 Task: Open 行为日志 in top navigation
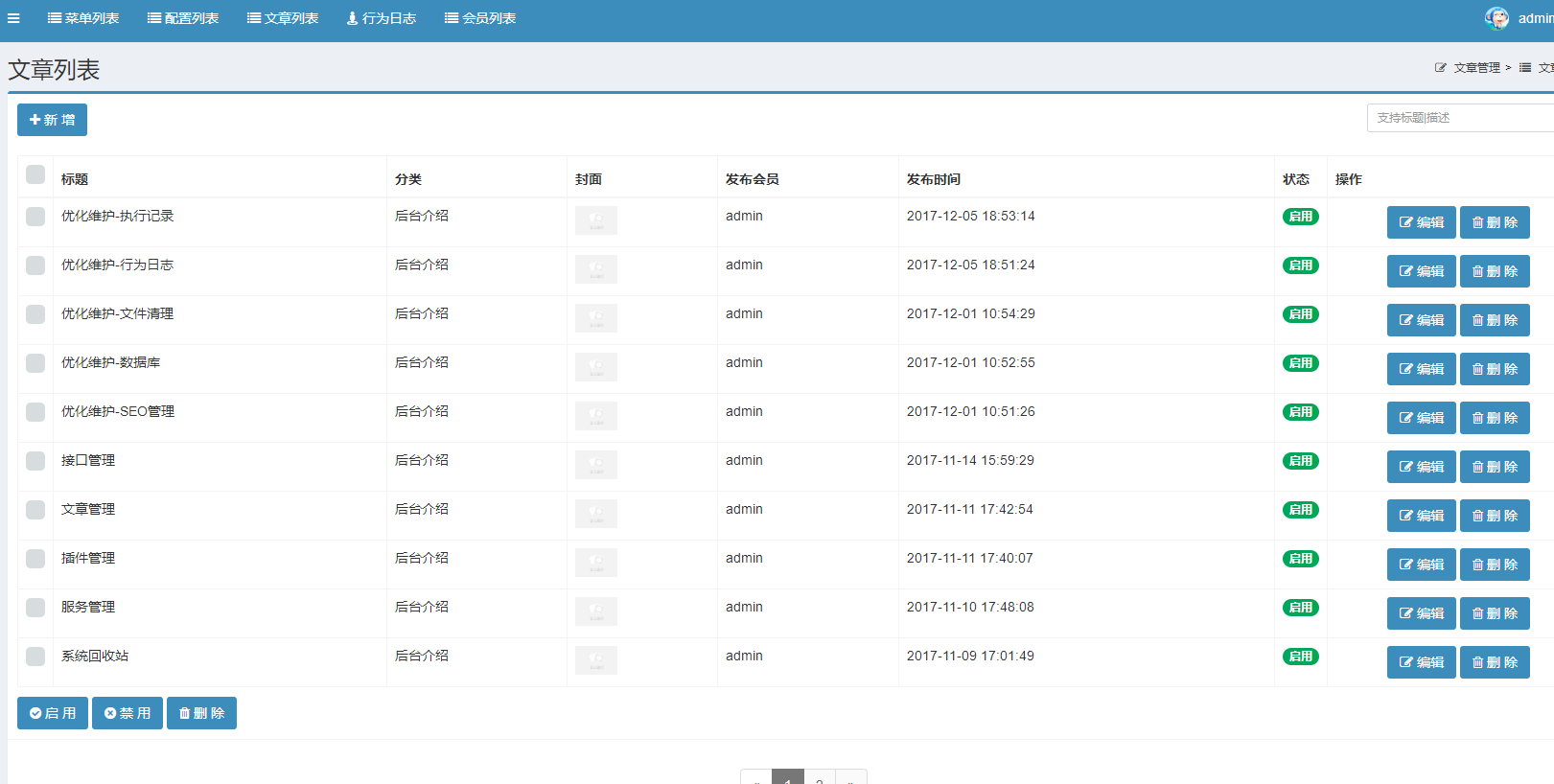click(382, 18)
